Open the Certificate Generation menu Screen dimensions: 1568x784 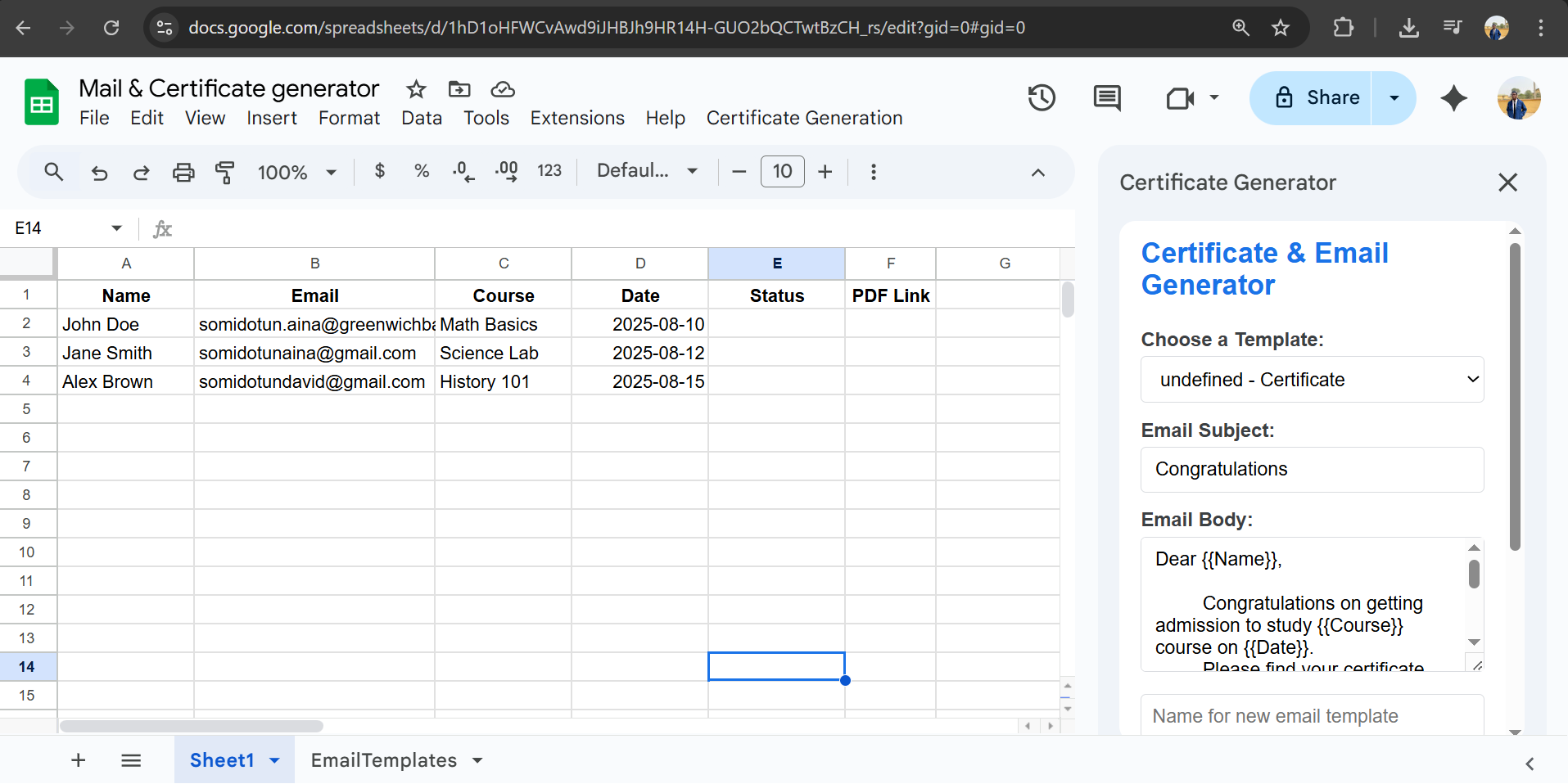tap(804, 118)
